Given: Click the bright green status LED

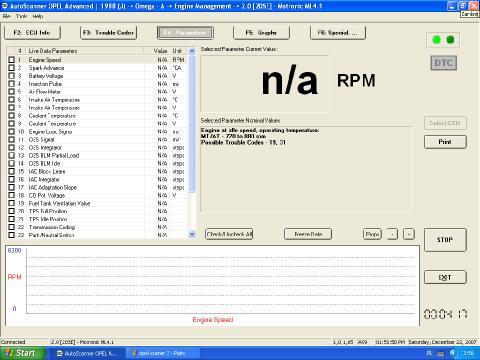Looking at the screenshot, I should coord(436,40).
